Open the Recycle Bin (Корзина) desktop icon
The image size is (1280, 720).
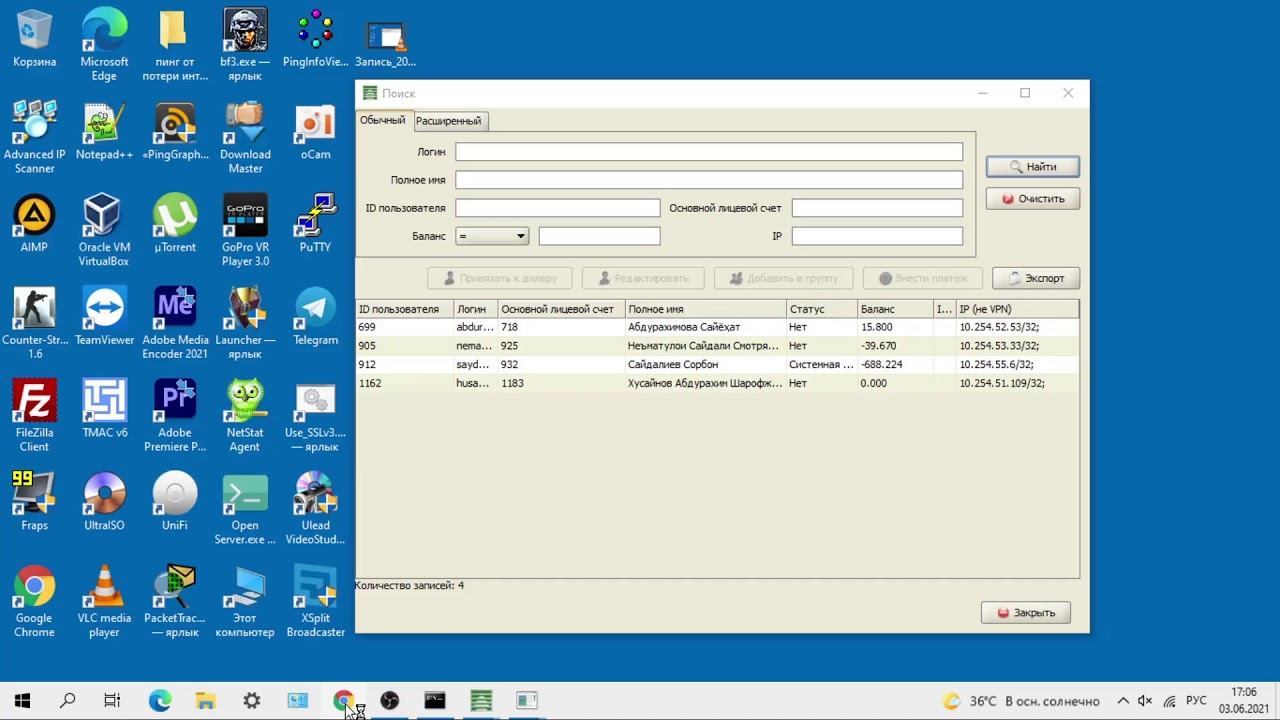[34, 38]
